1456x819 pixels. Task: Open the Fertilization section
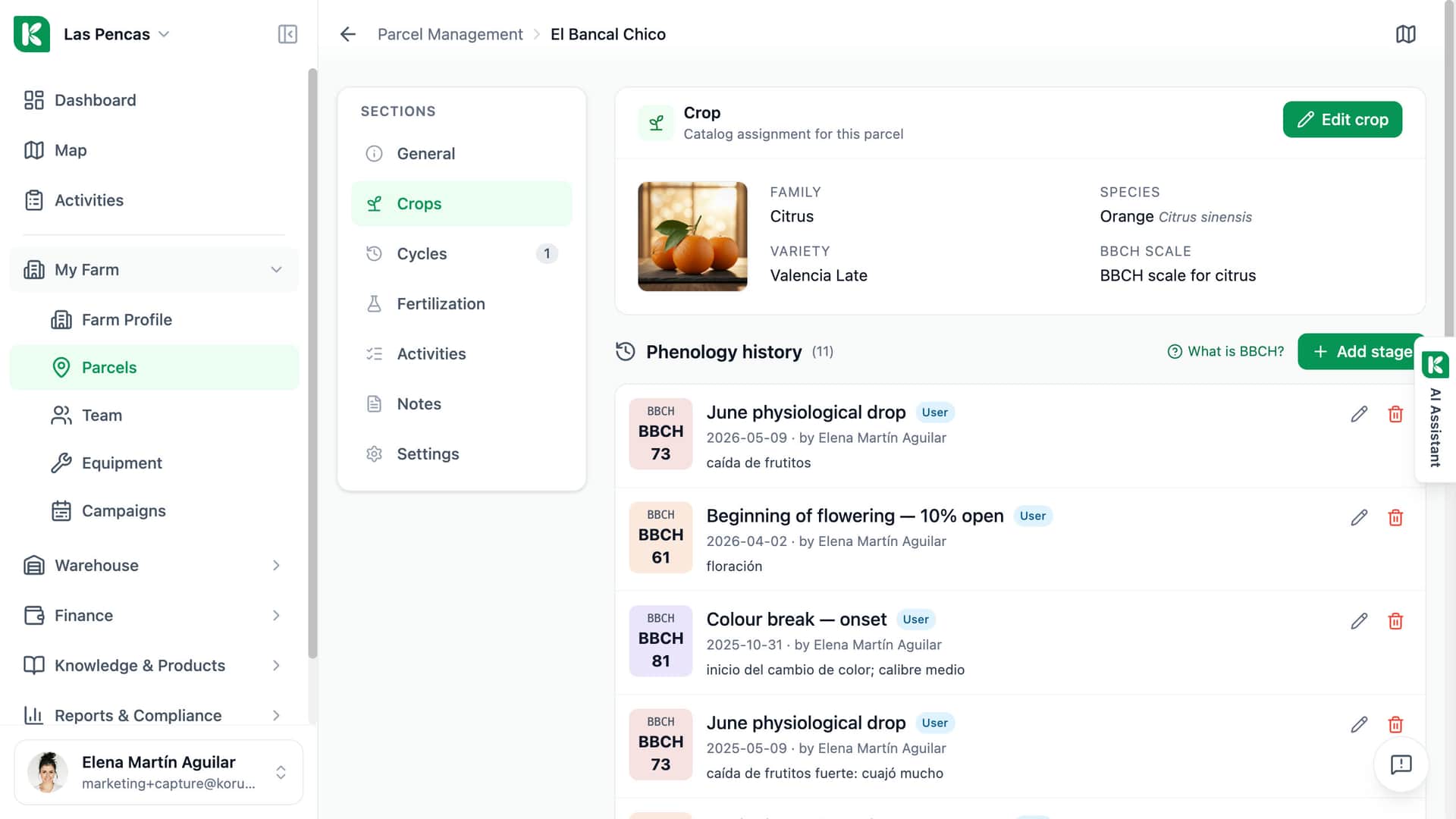pyautogui.click(x=462, y=304)
